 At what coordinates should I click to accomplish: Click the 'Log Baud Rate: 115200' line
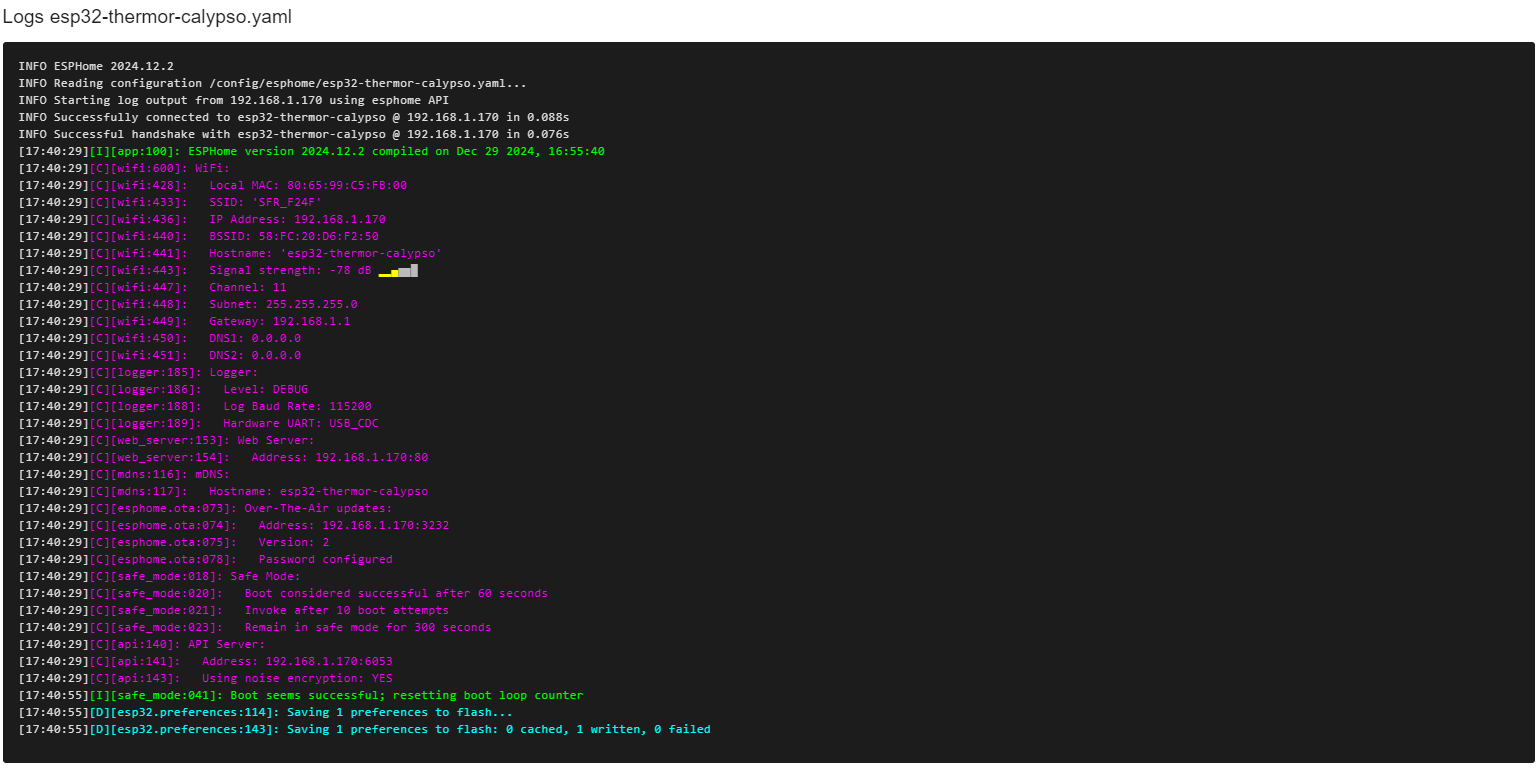click(x=195, y=406)
